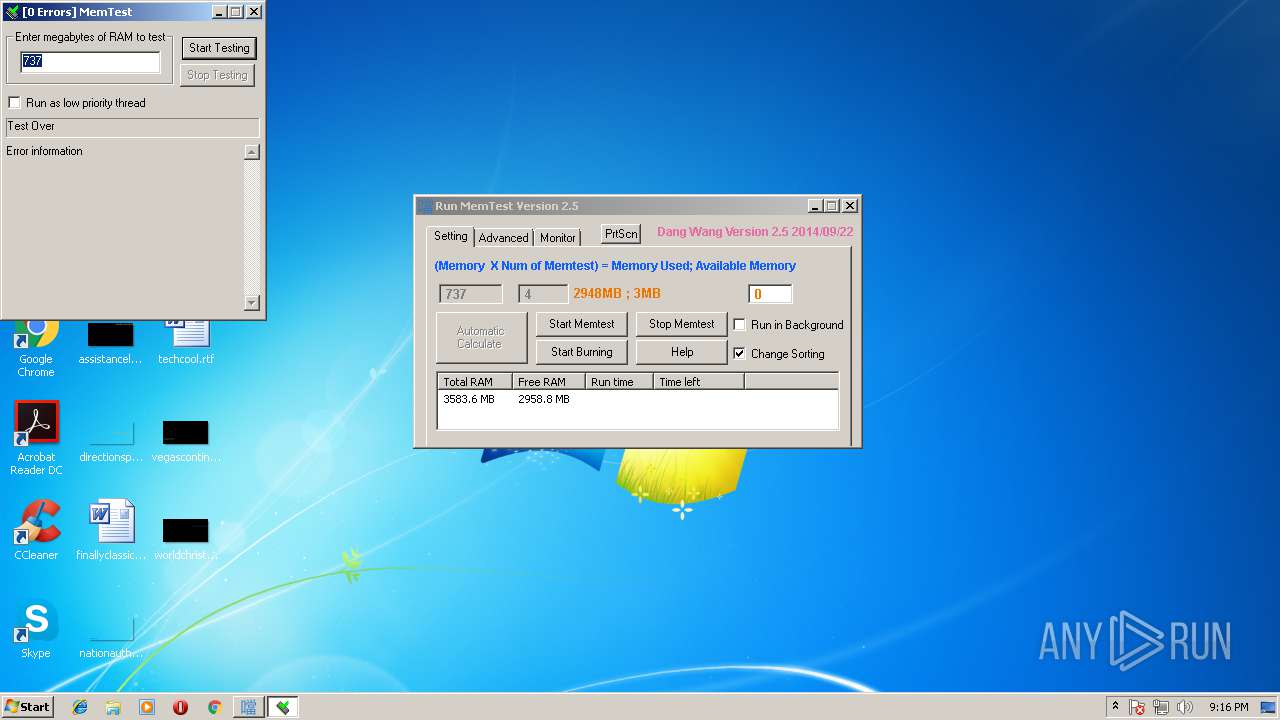Click Start Testing in MemTest window
The width and height of the screenshot is (1280, 720).
click(219, 48)
